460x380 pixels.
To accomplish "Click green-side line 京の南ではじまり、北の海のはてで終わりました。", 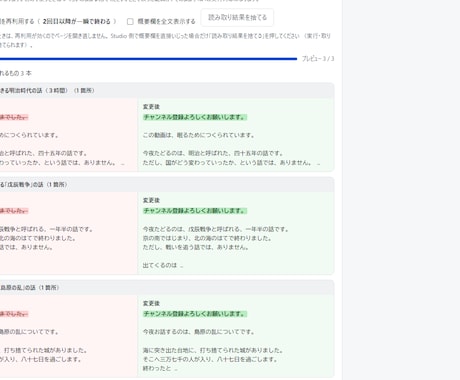I will (x=207, y=238).
